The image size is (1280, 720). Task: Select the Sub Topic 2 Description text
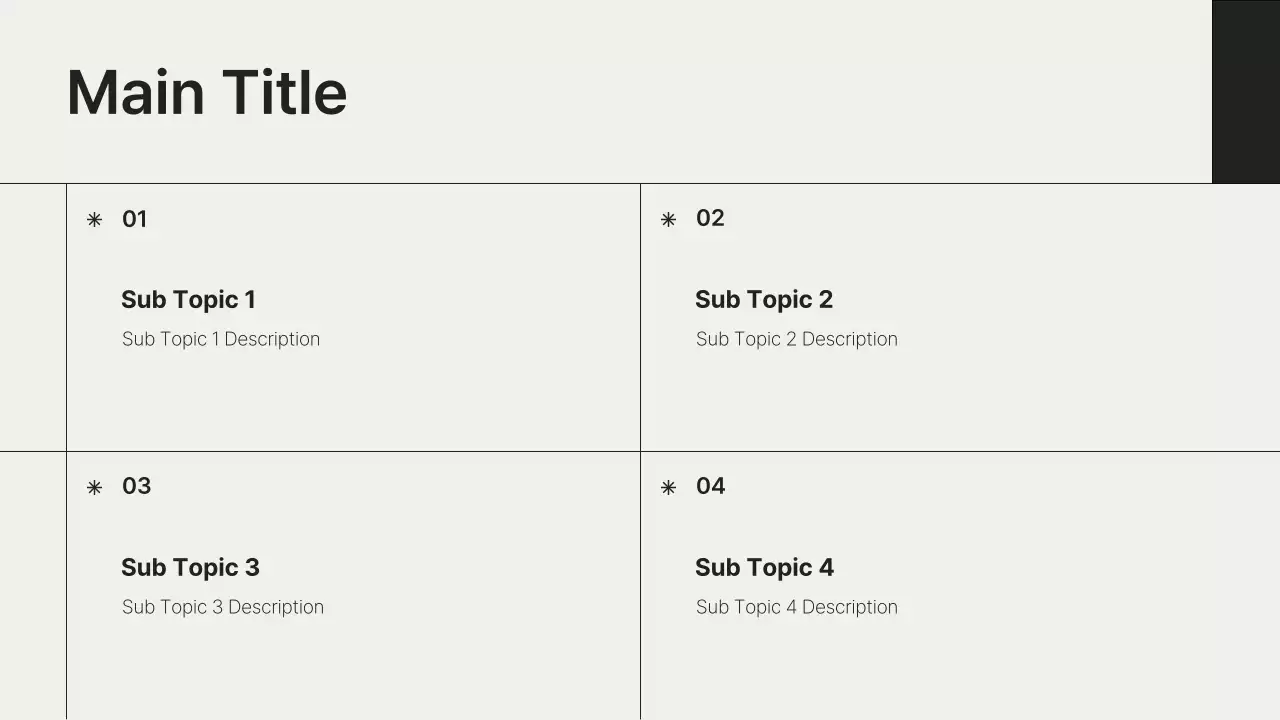pyautogui.click(x=796, y=339)
